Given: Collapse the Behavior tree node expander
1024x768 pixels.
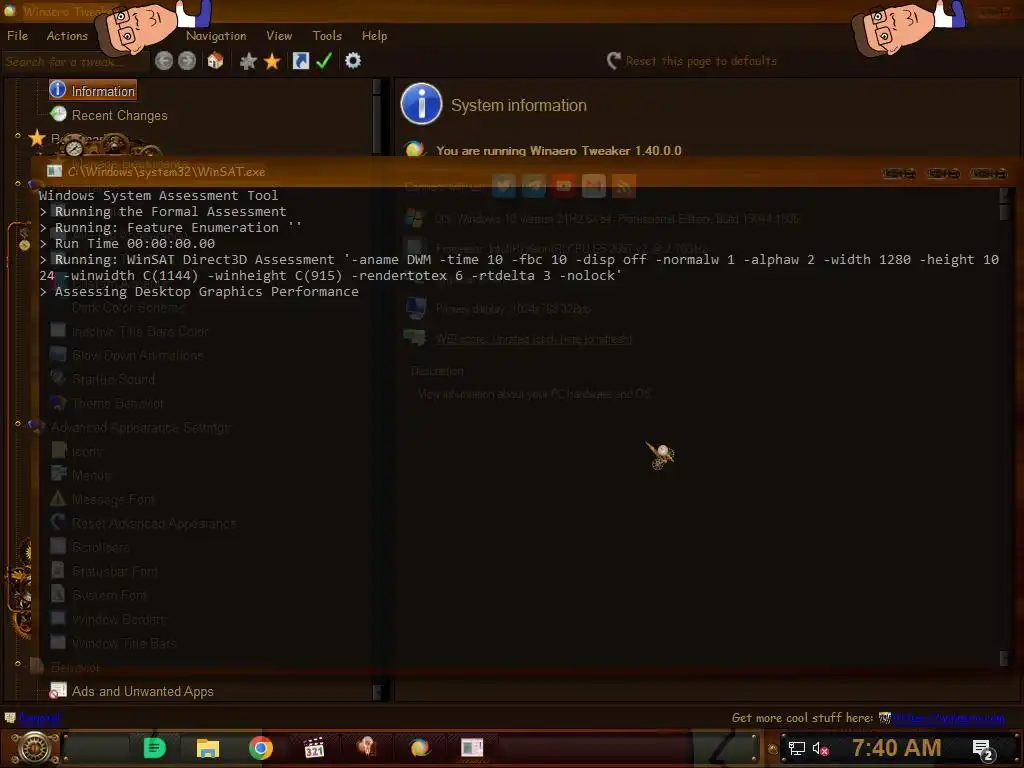Looking at the screenshot, I should click(18, 664).
